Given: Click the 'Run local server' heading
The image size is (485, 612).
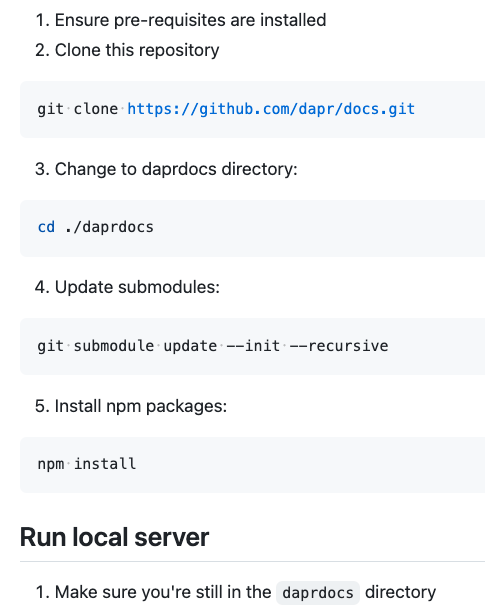Looking at the screenshot, I should (114, 537).
